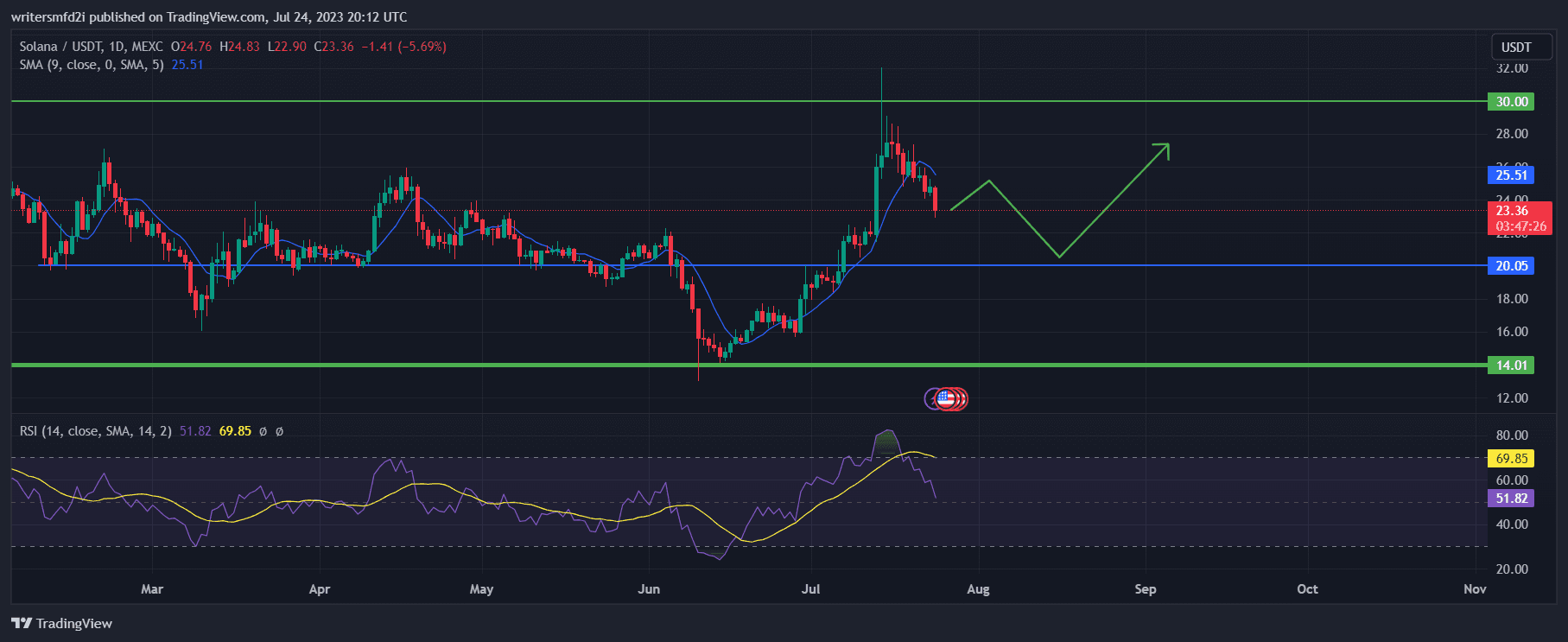Click the Sep label on time axis
This screenshot has width=1568, height=642.
(x=1145, y=589)
